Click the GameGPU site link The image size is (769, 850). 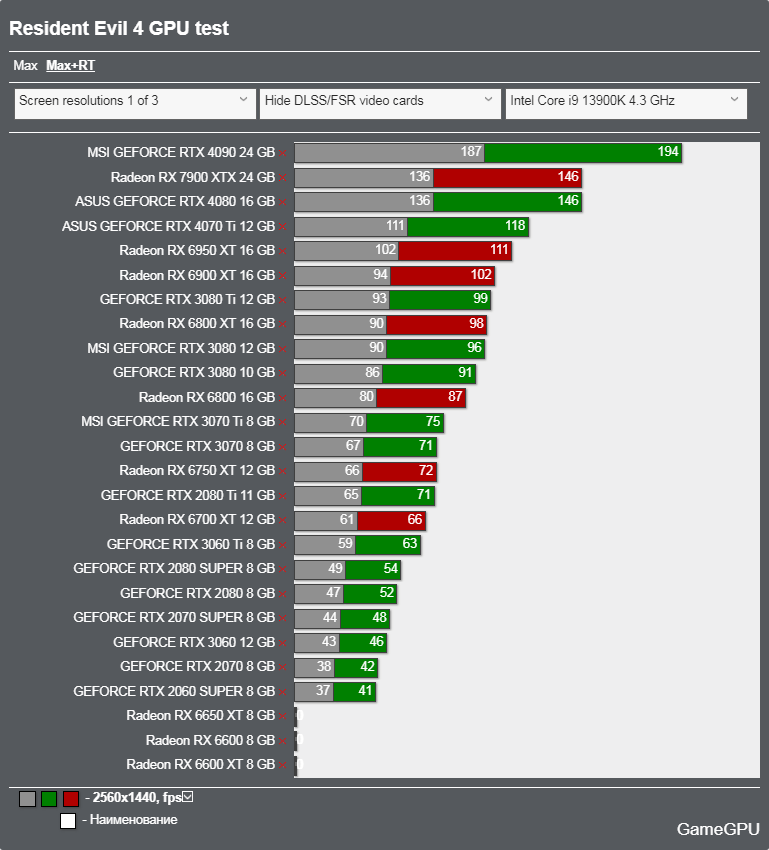718,829
